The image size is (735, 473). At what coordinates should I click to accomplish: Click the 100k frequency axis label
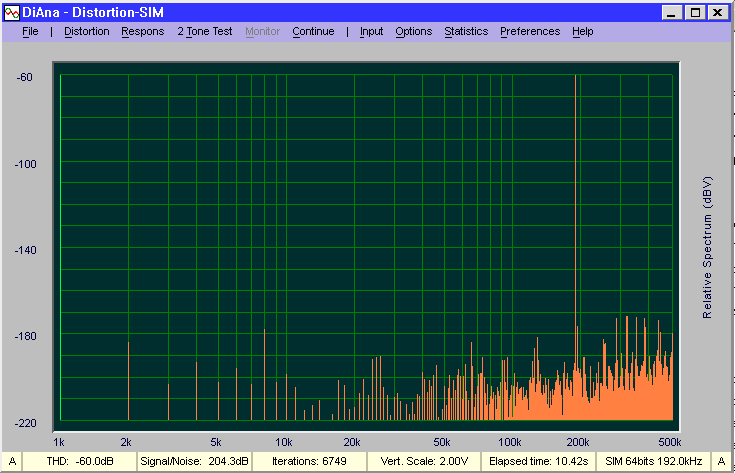510,442
